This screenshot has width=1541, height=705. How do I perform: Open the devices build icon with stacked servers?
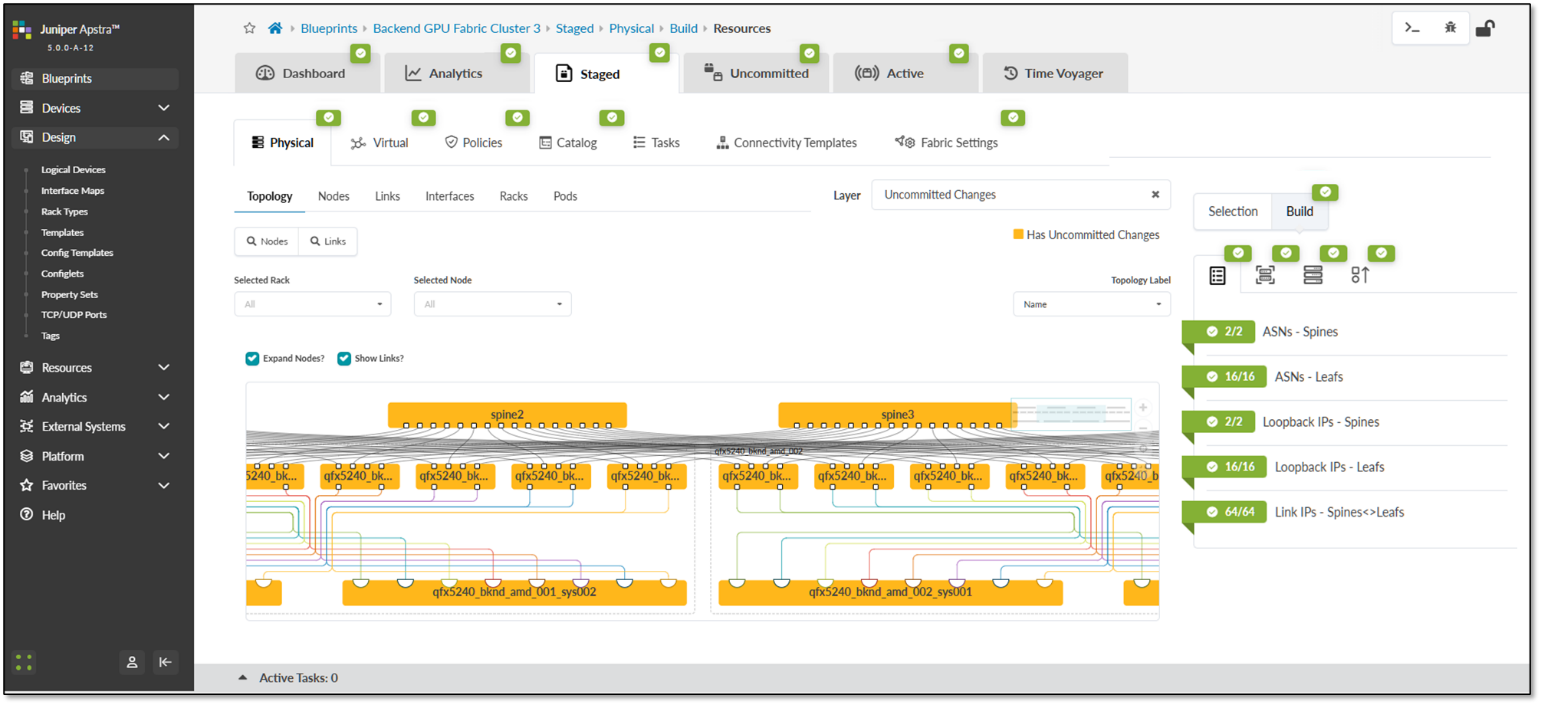click(x=1313, y=275)
